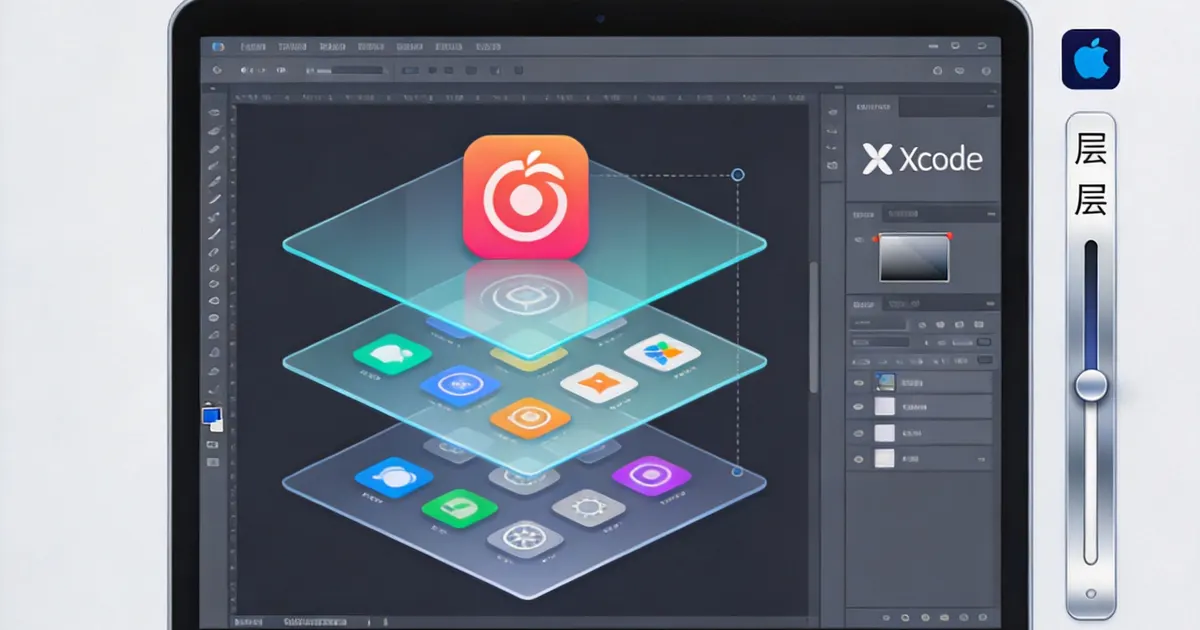Screen dimensions: 1200x630
Task: Click the upper circular handle of the dashed selection
Action: tap(738, 175)
